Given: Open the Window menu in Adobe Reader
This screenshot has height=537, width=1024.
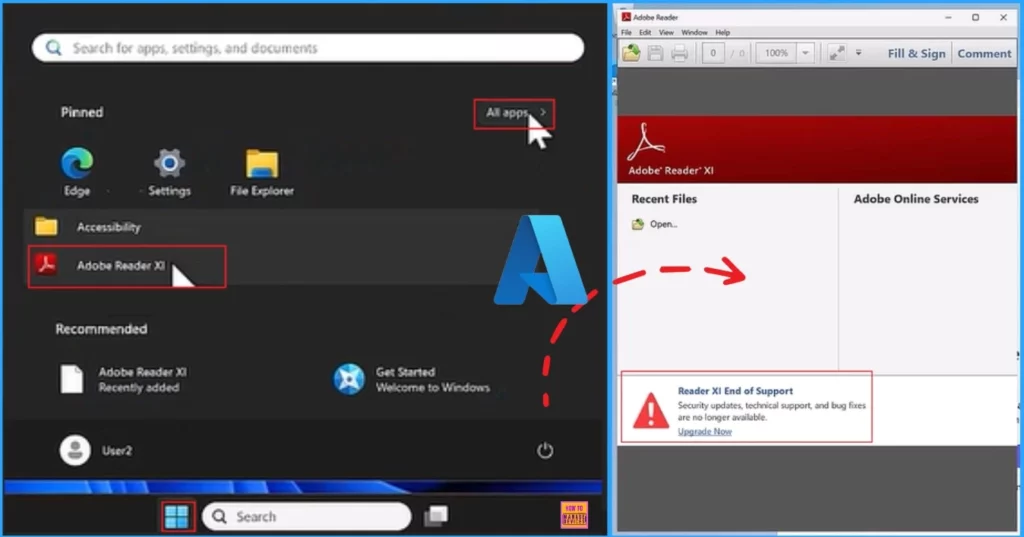Looking at the screenshot, I should [x=694, y=32].
